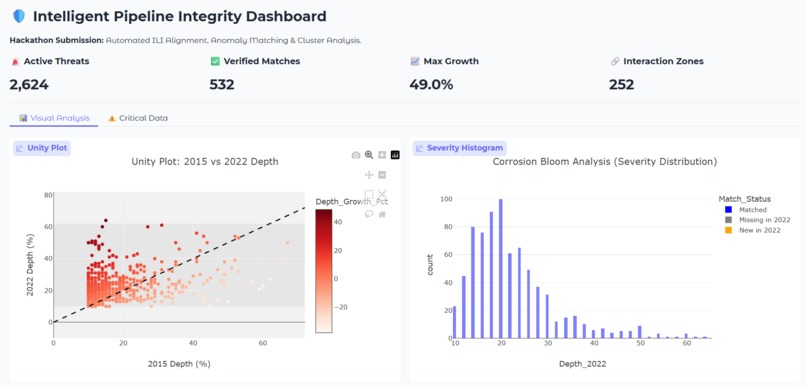The image size is (806, 387).
Task: Toggle the New in 2022 legend entry
Action: (x=753, y=230)
